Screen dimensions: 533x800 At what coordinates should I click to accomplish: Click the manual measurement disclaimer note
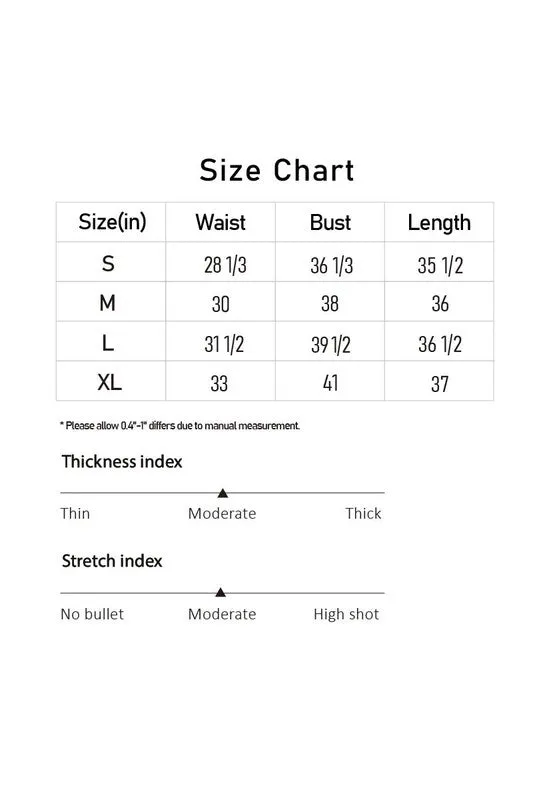[180, 426]
